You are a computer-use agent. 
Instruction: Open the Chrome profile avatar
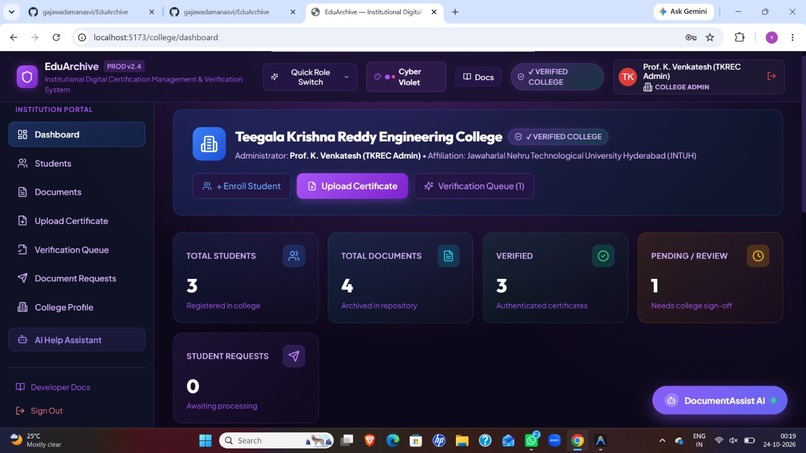point(771,38)
